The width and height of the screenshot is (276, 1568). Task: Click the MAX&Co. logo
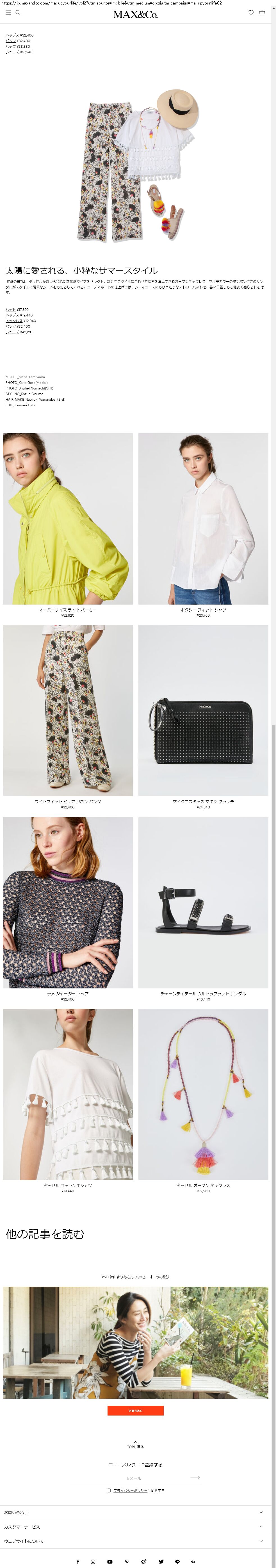click(x=135, y=14)
